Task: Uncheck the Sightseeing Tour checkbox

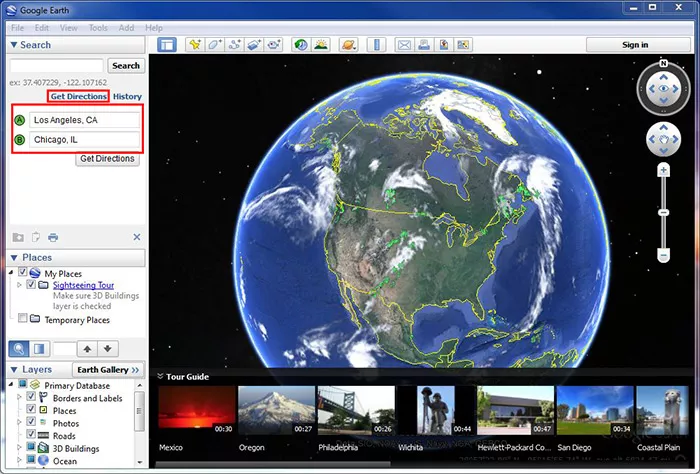Action: click(x=31, y=284)
